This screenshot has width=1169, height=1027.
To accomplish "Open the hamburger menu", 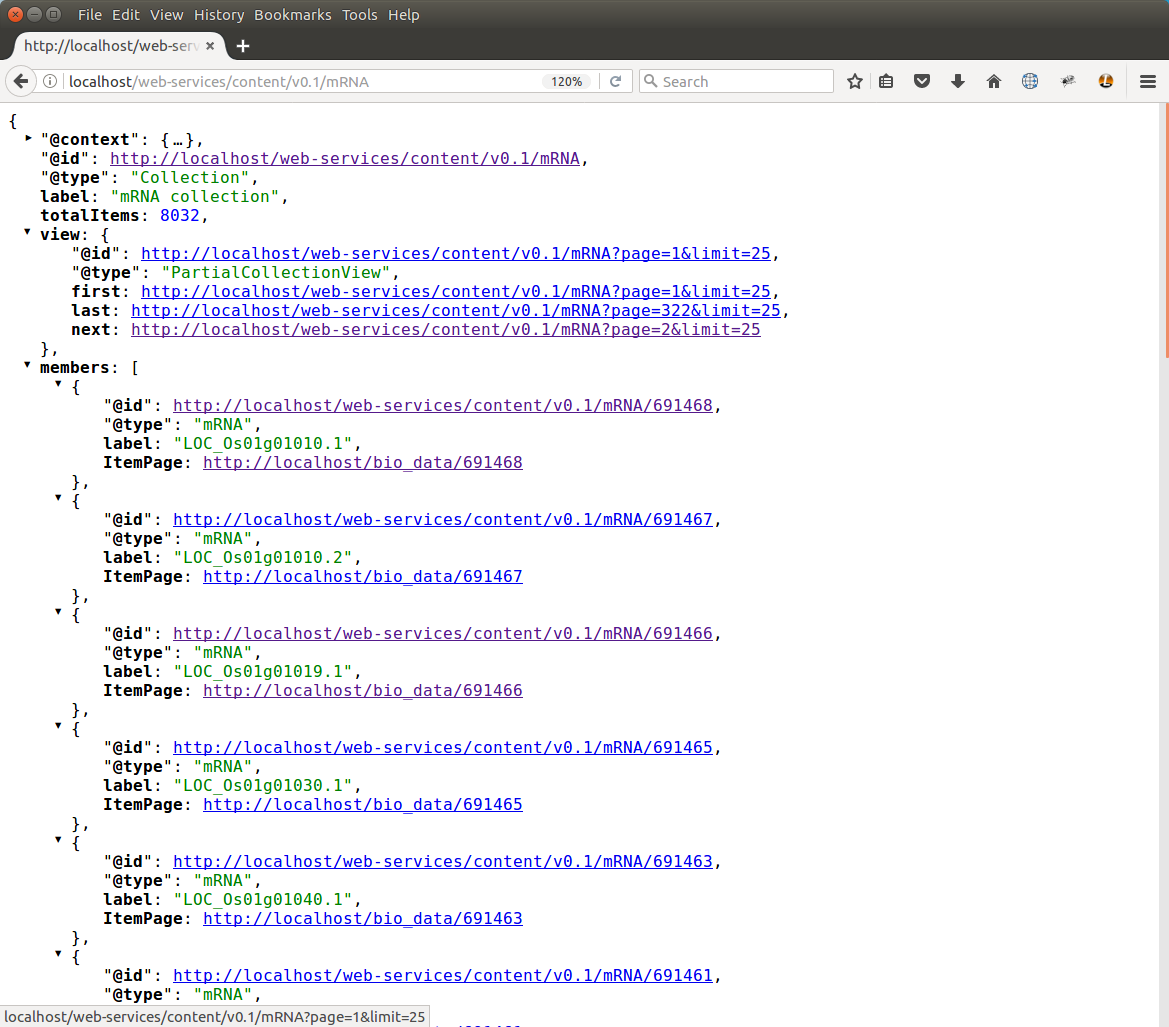I will pos(1148,81).
